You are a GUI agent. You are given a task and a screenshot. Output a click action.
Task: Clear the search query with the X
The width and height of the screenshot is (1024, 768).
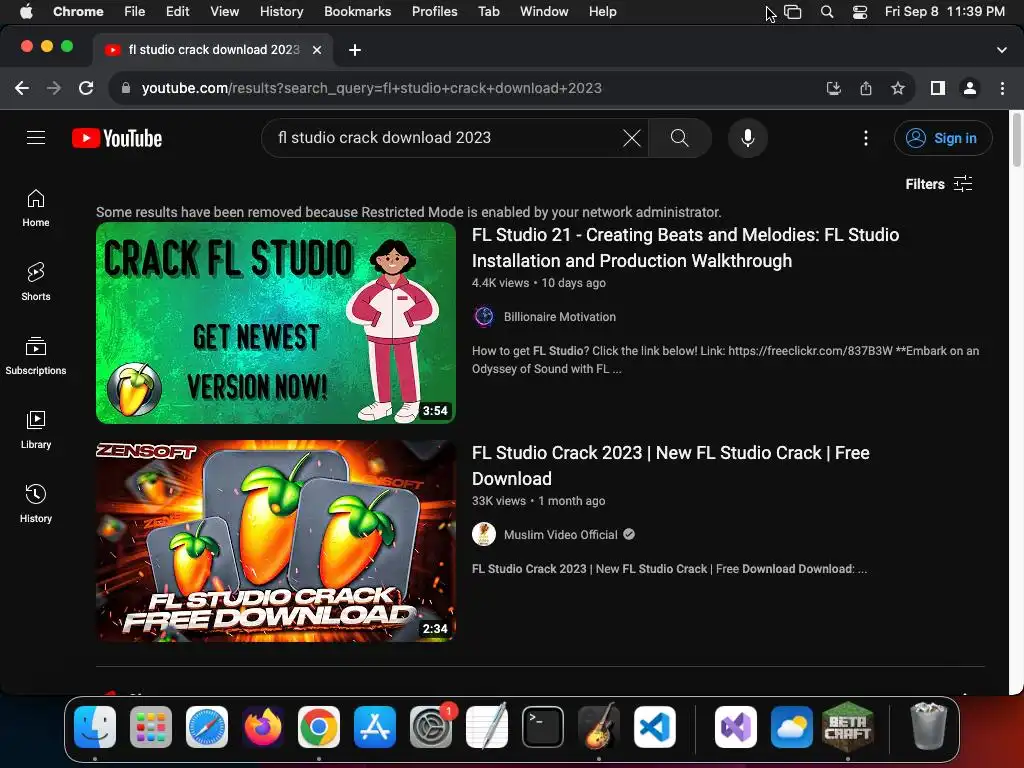pyautogui.click(x=632, y=138)
